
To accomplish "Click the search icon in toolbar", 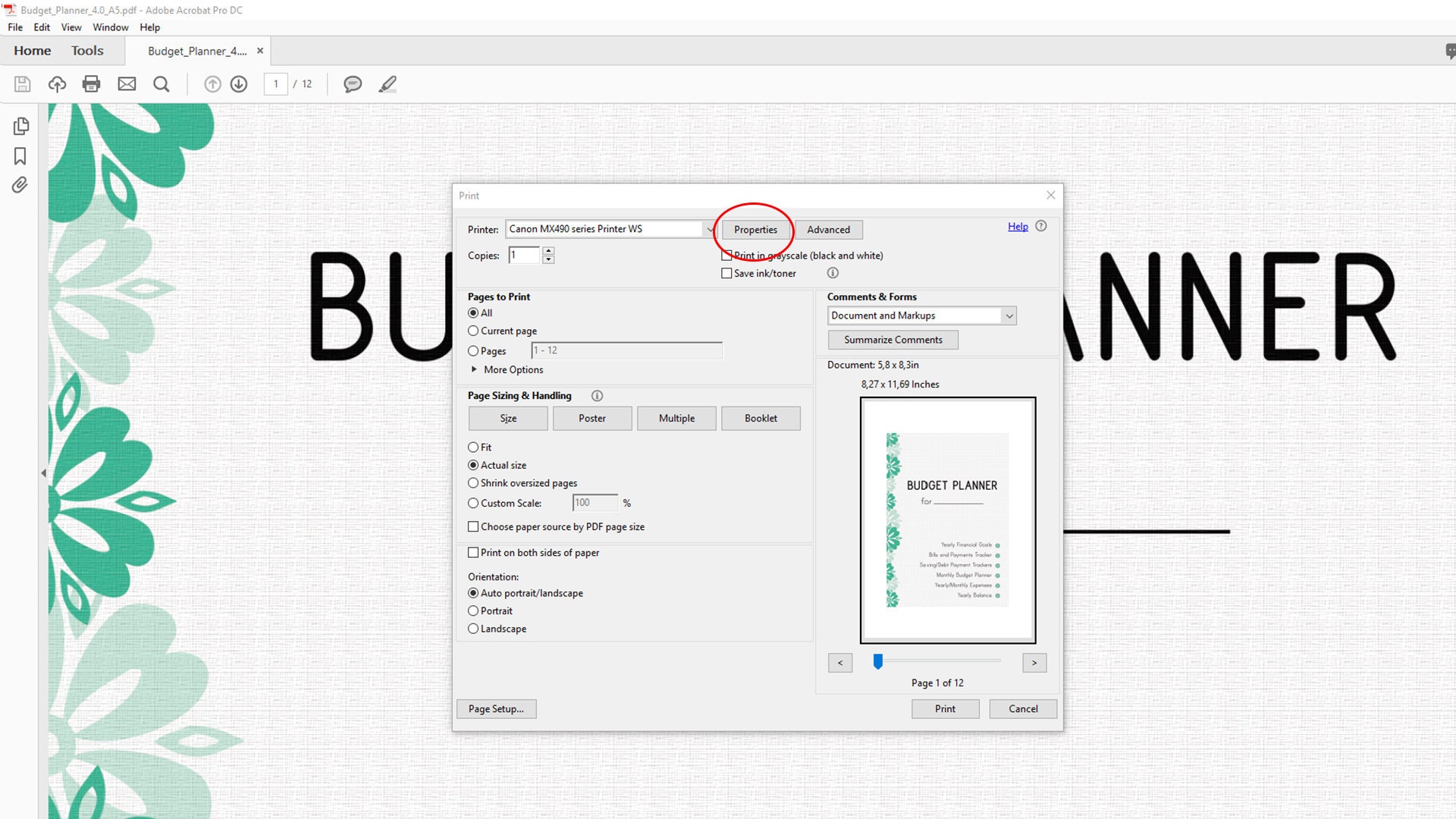I will click(162, 84).
